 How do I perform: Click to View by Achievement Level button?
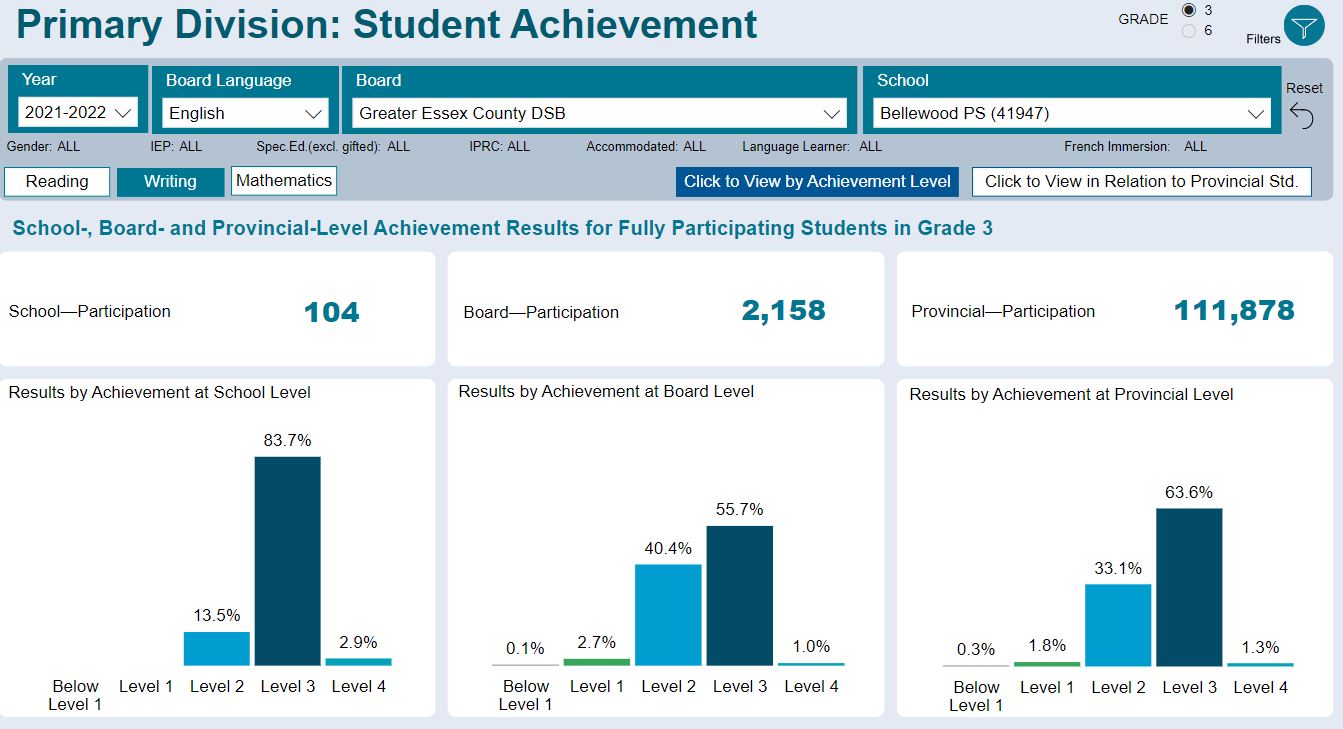817,181
